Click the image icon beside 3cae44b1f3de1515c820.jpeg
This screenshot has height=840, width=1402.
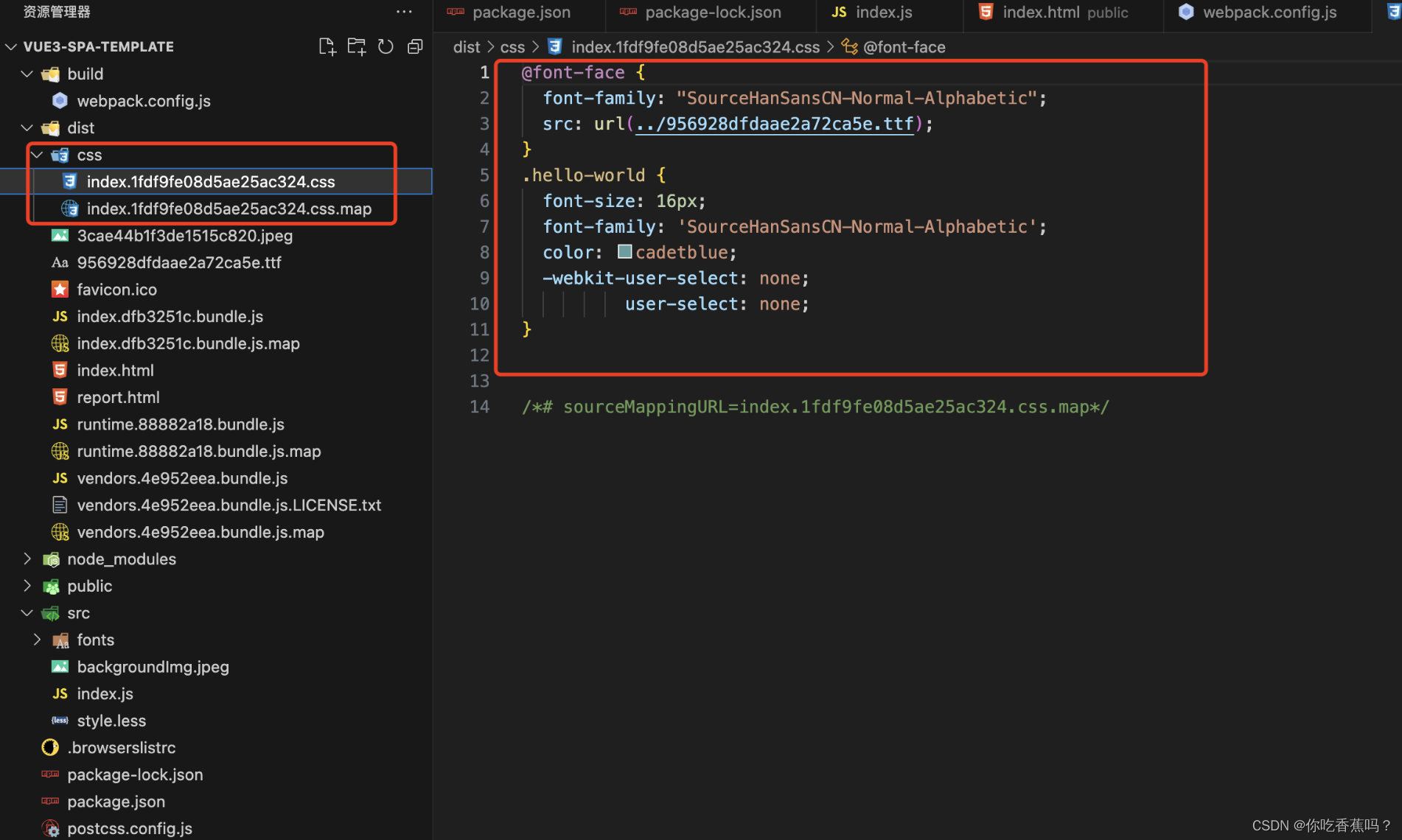pyautogui.click(x=60, y=236)
